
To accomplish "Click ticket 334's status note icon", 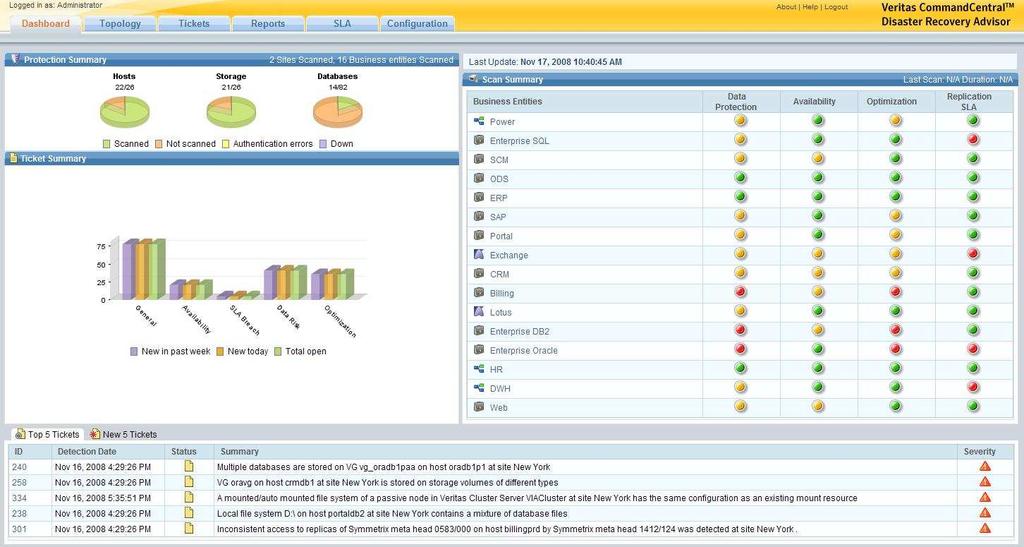I will coord(189,497).
